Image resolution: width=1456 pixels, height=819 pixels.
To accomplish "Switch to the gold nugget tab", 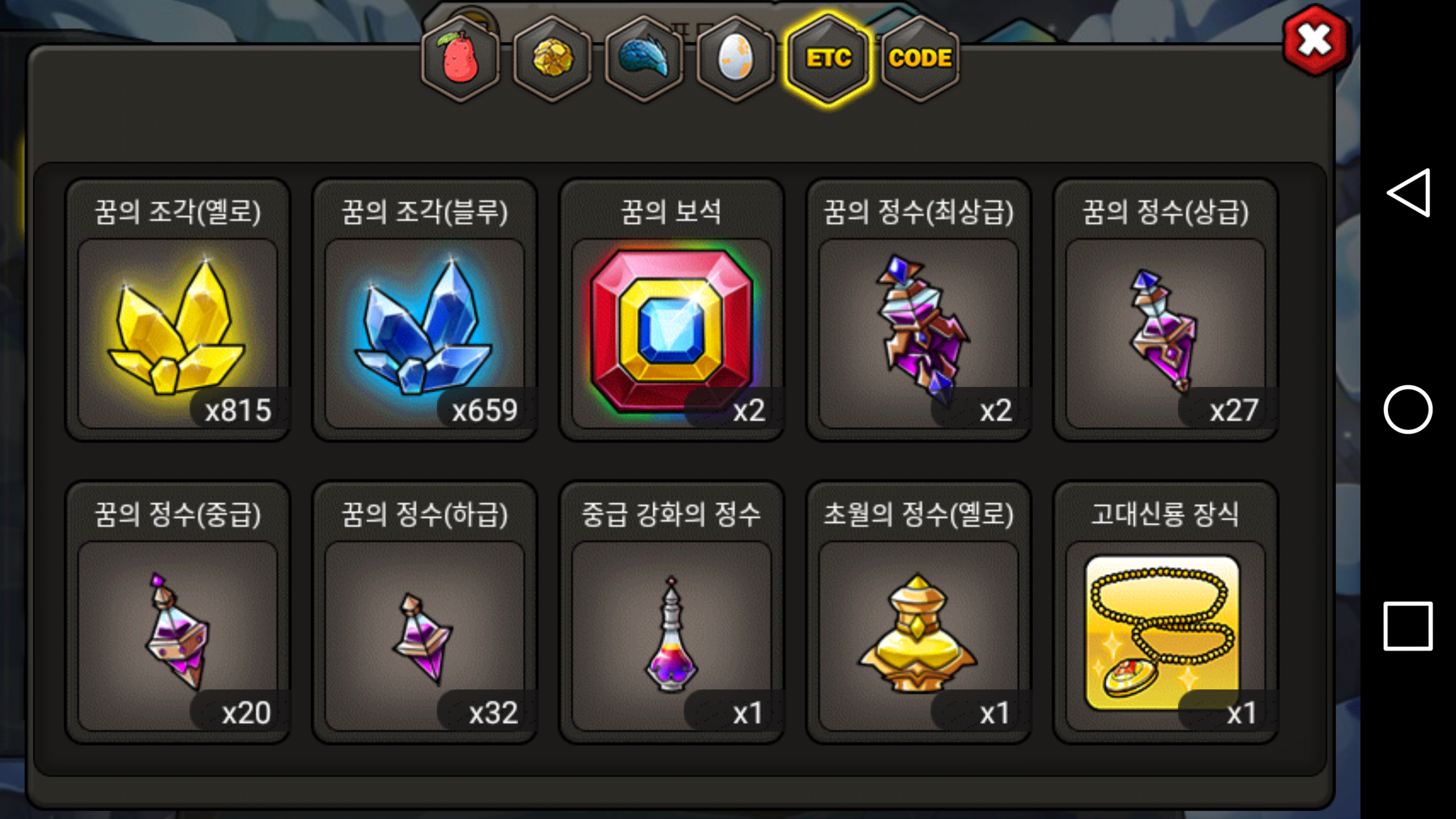I will click(x=552, y=58).
